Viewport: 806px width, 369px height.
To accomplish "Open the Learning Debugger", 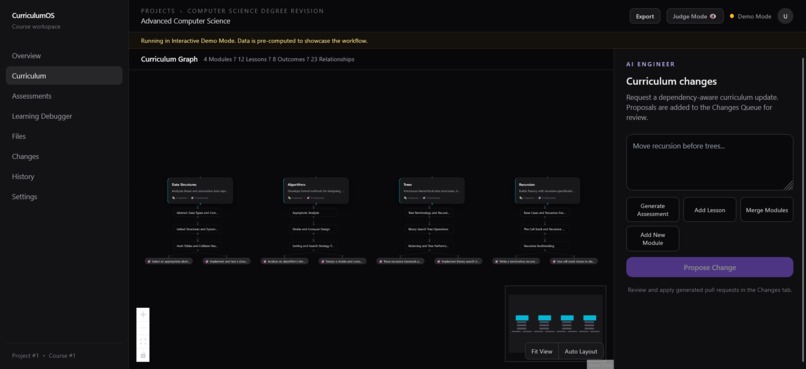I will [64, 116].
